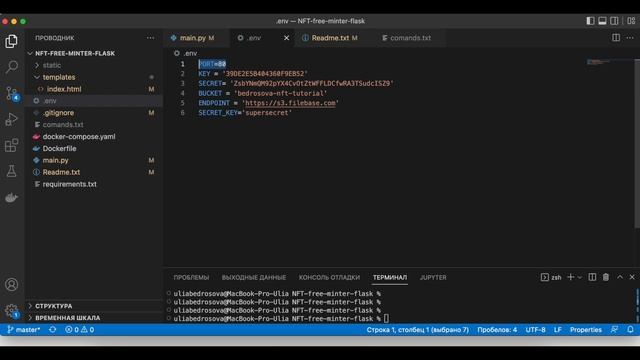Open the Accounts menu icon

pyautogui.click(x=11, y=284)
